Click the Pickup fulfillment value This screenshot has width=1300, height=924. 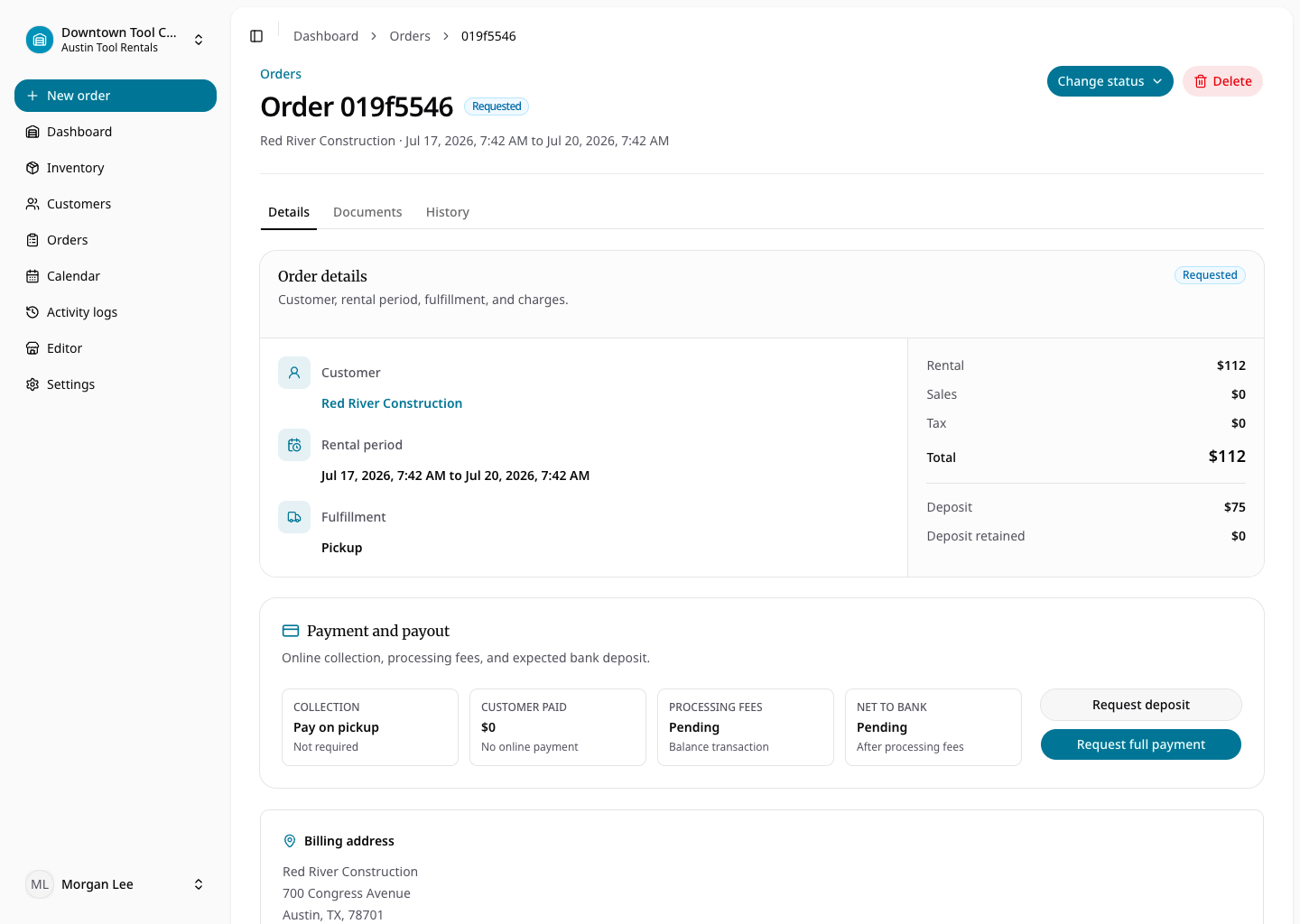[341, 548]
